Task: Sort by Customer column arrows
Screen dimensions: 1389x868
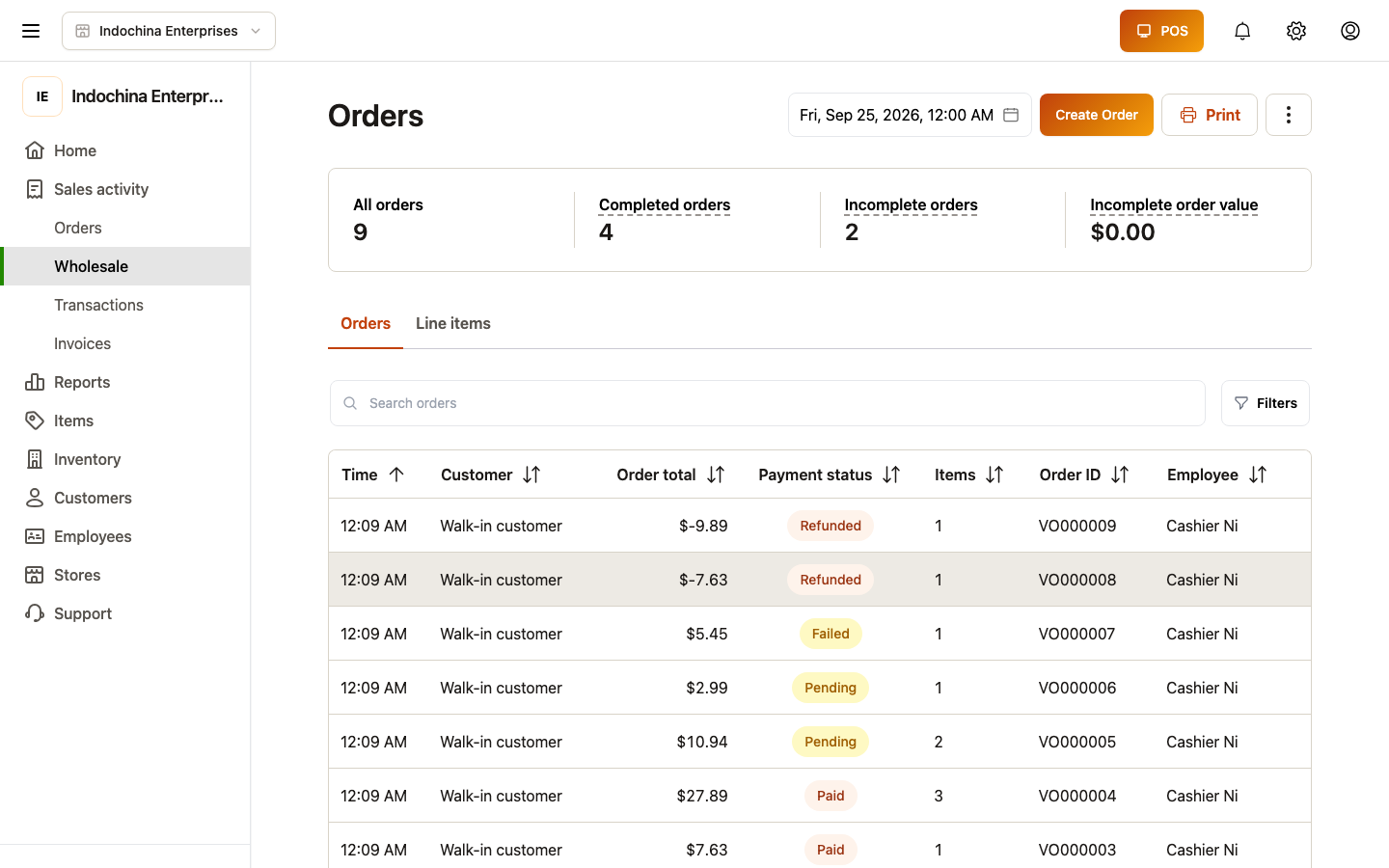Action: 531,475
